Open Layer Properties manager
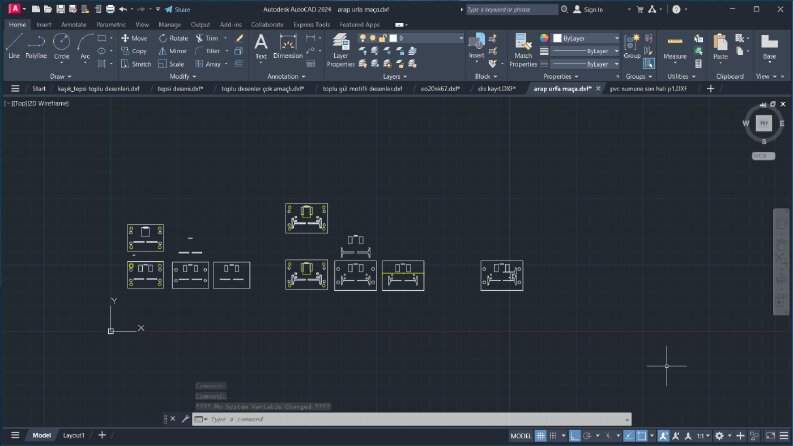This screenshot has height=446, width=793. coord(340,50)
